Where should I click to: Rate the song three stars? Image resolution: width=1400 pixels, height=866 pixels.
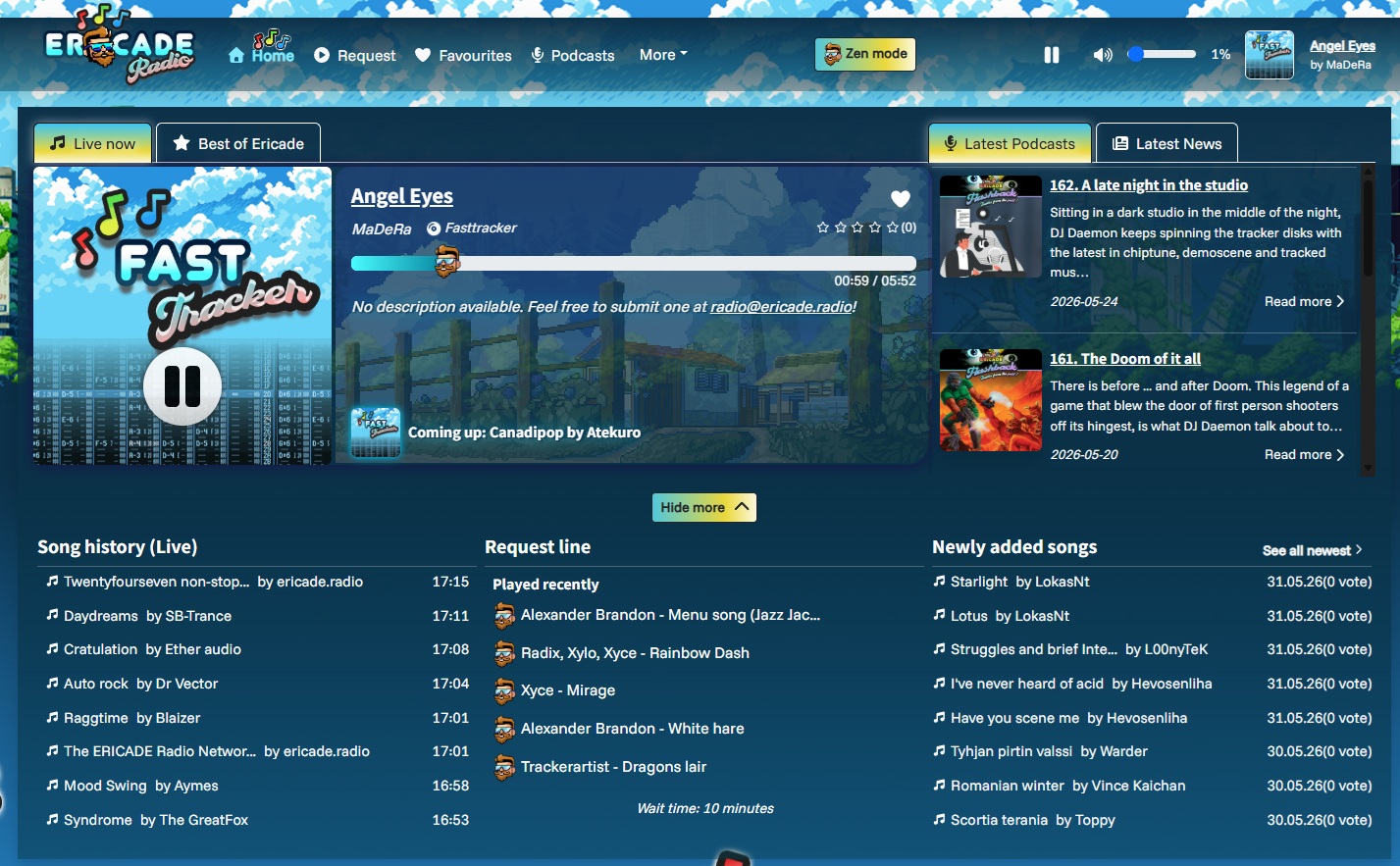[x=857, y=227]
